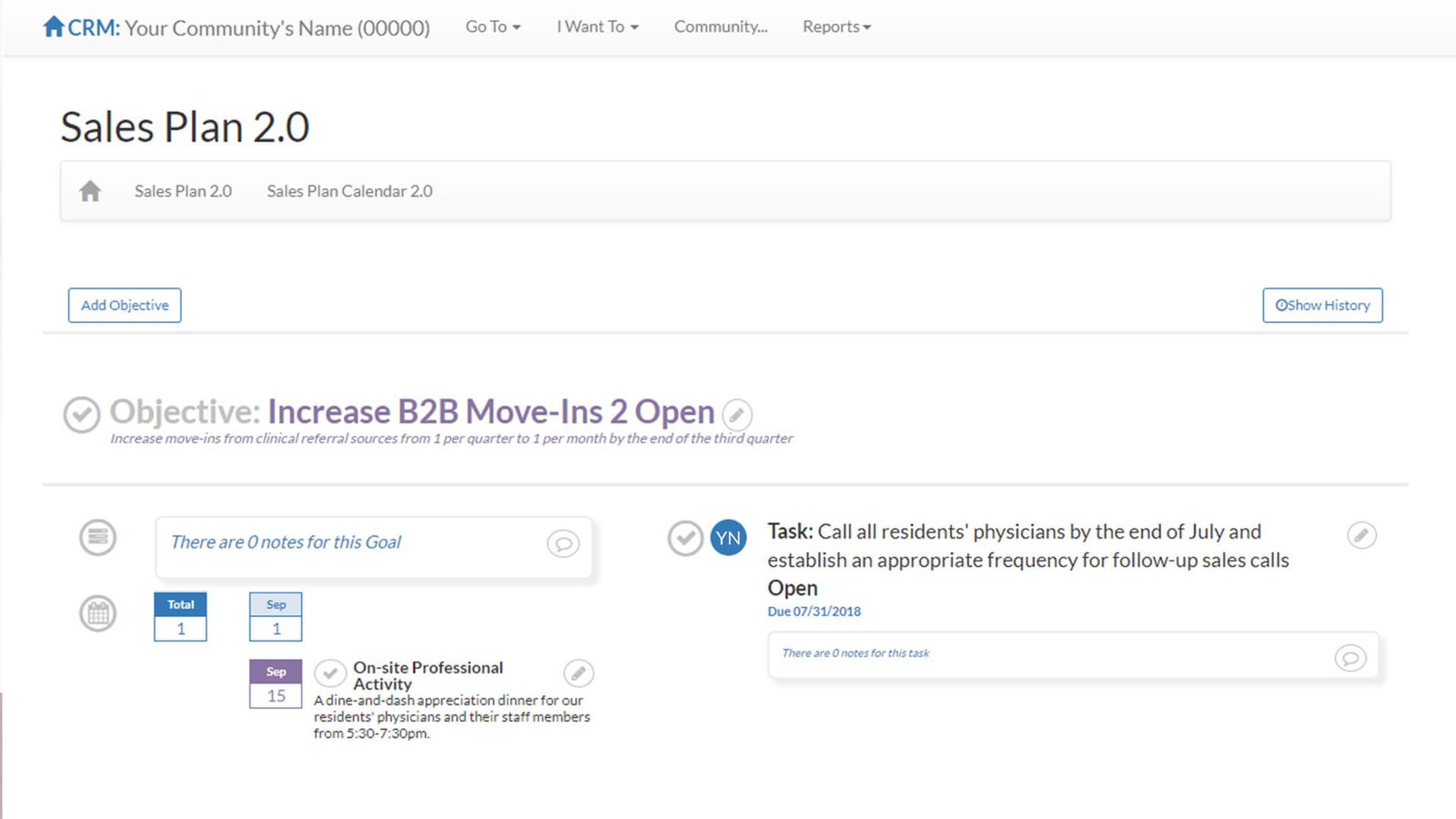The width and height of the screenshot is (1456, 819).
Task: Mark On-site Professional Activity complete
Action: (x=330, y=673)
